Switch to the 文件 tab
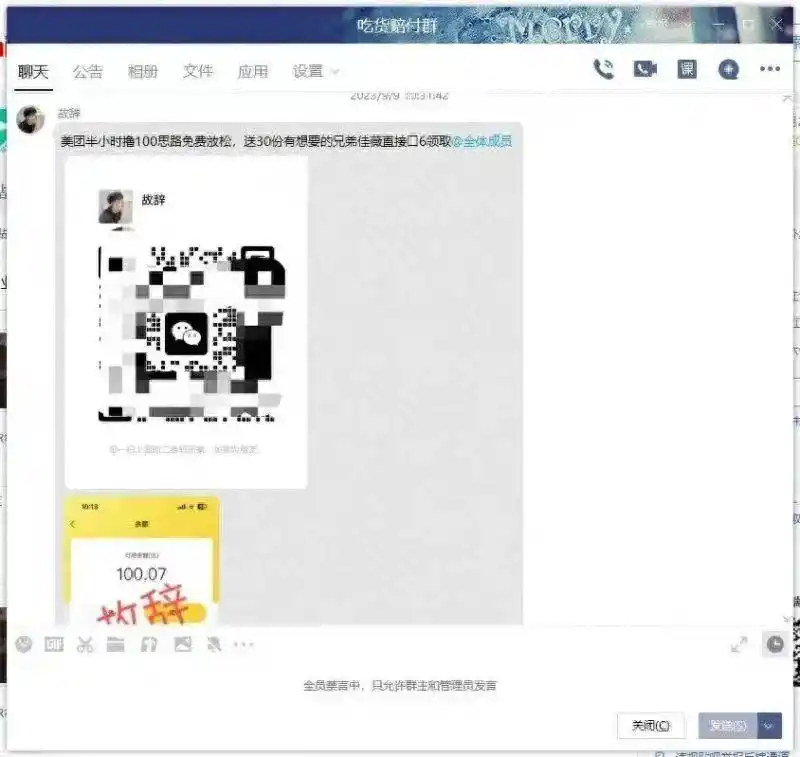The height and width of the screenshot is (757, 800). 199,70
